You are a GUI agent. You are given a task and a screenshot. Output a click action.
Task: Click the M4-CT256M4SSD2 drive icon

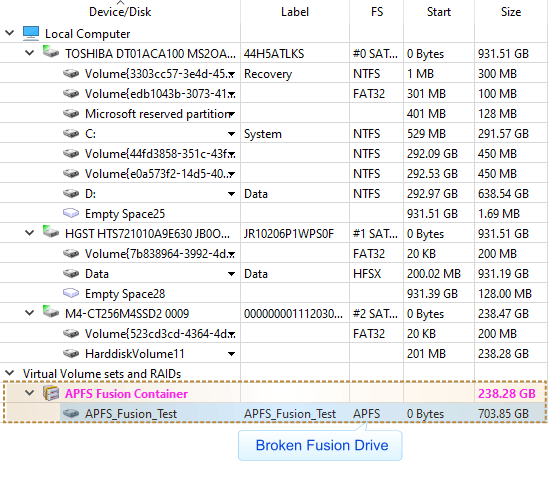click(x=51, y=312)
